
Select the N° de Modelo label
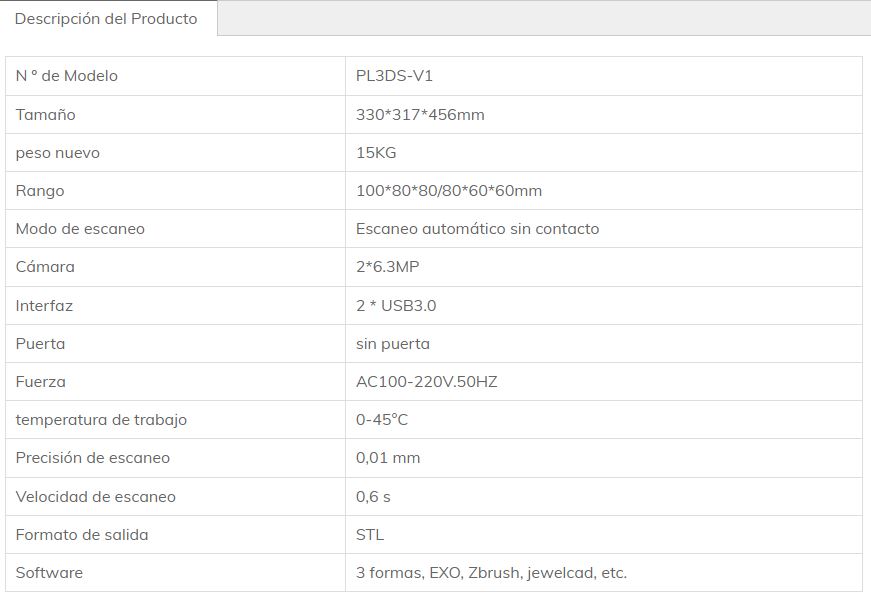click(x=67, y=76)
